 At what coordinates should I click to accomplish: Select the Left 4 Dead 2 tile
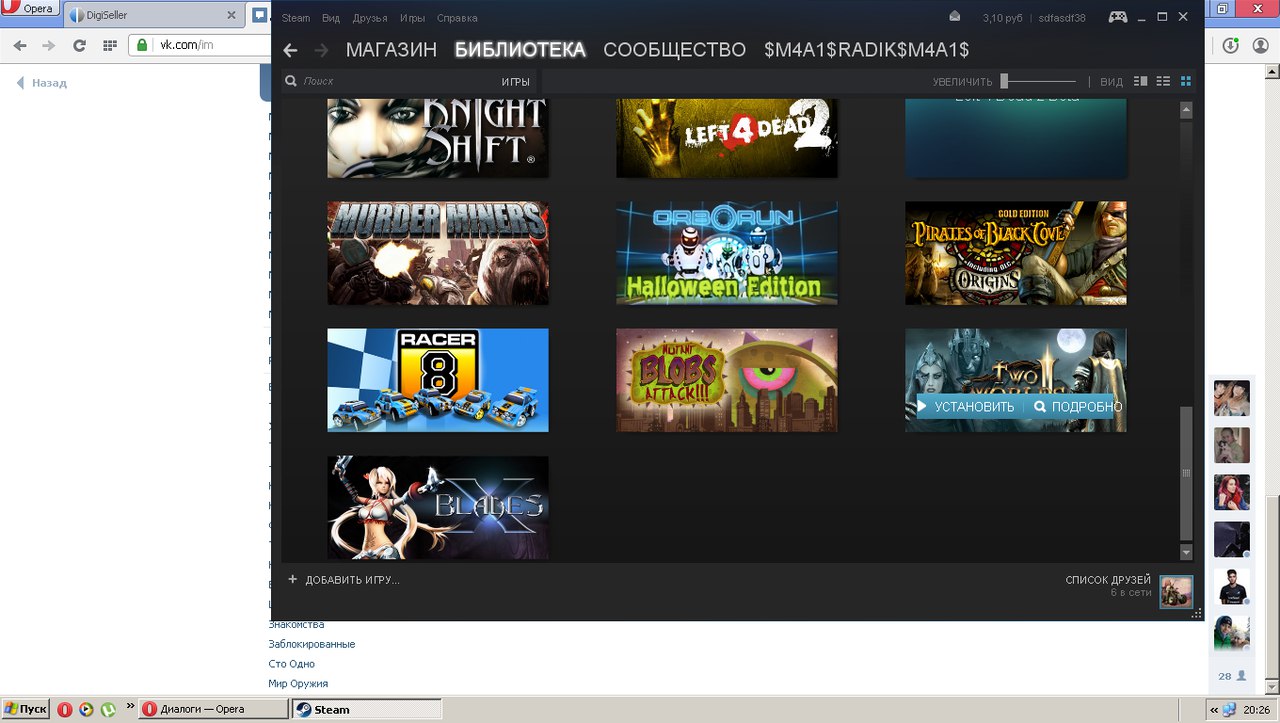tap(727, 138)
